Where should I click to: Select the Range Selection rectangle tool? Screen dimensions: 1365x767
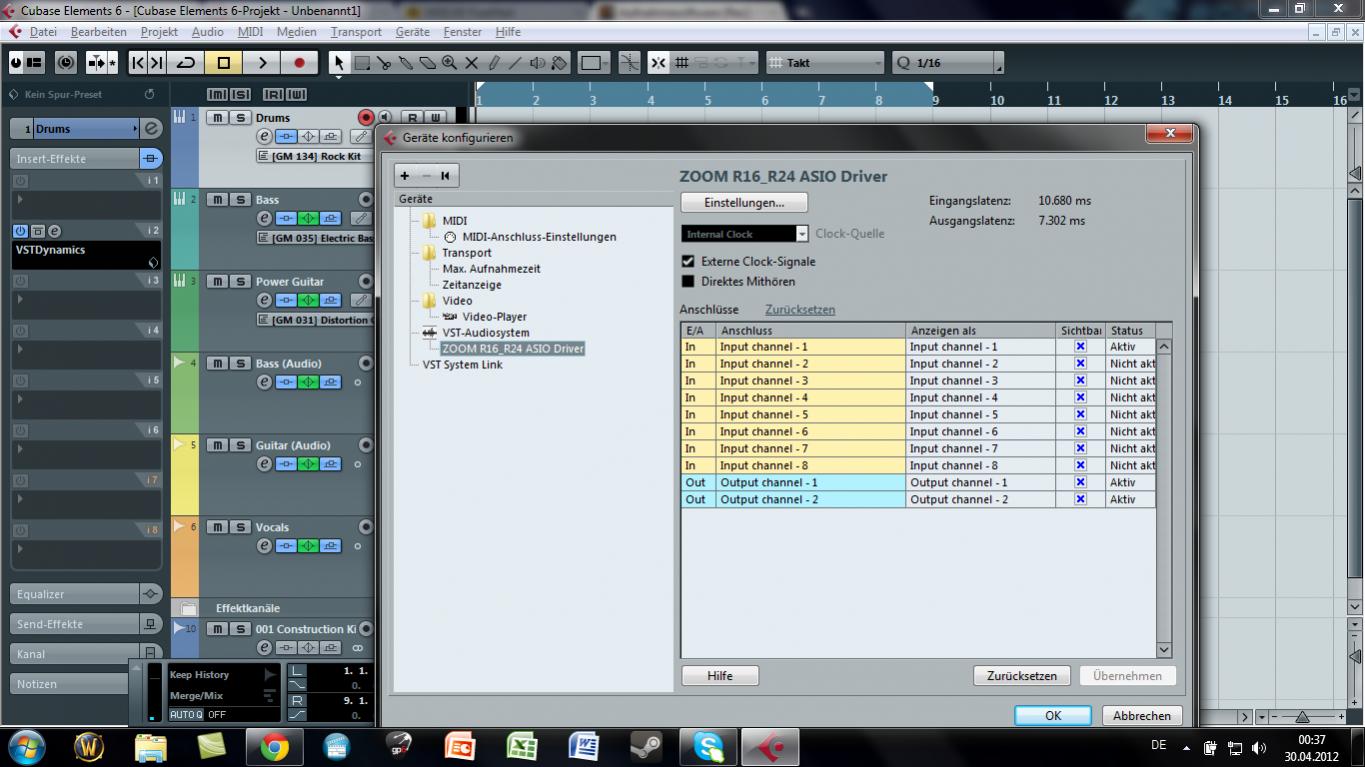[362, 63]
